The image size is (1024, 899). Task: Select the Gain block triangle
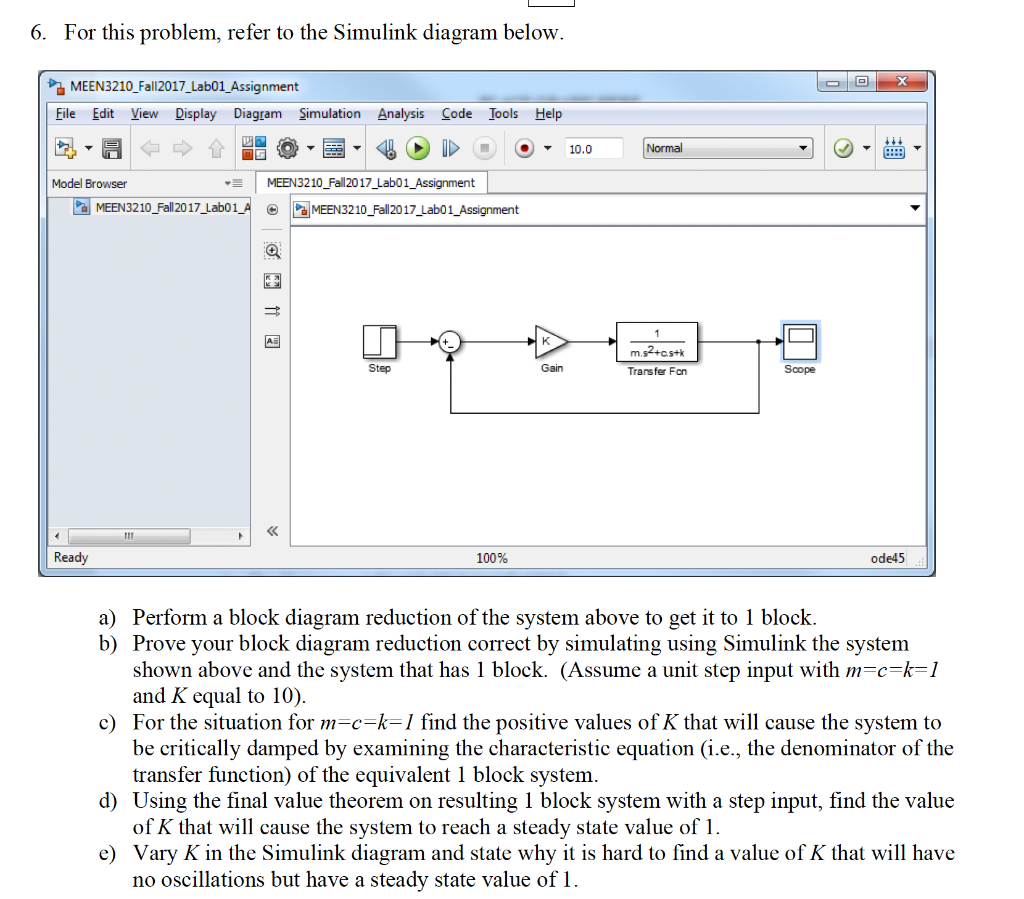tap(551, 341)
